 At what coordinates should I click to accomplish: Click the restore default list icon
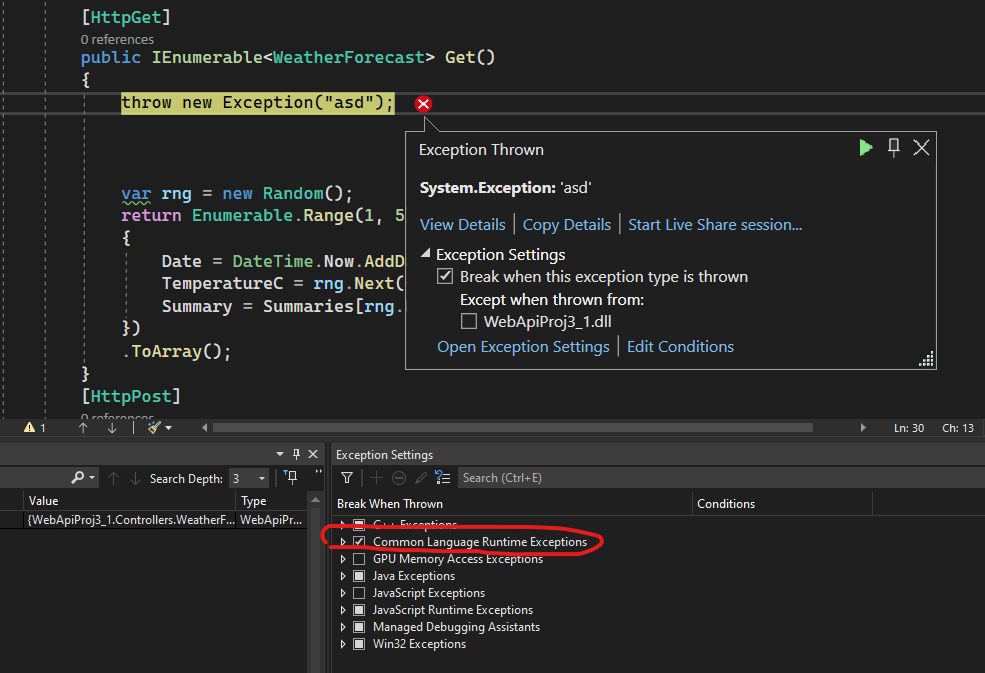(443, 478)
